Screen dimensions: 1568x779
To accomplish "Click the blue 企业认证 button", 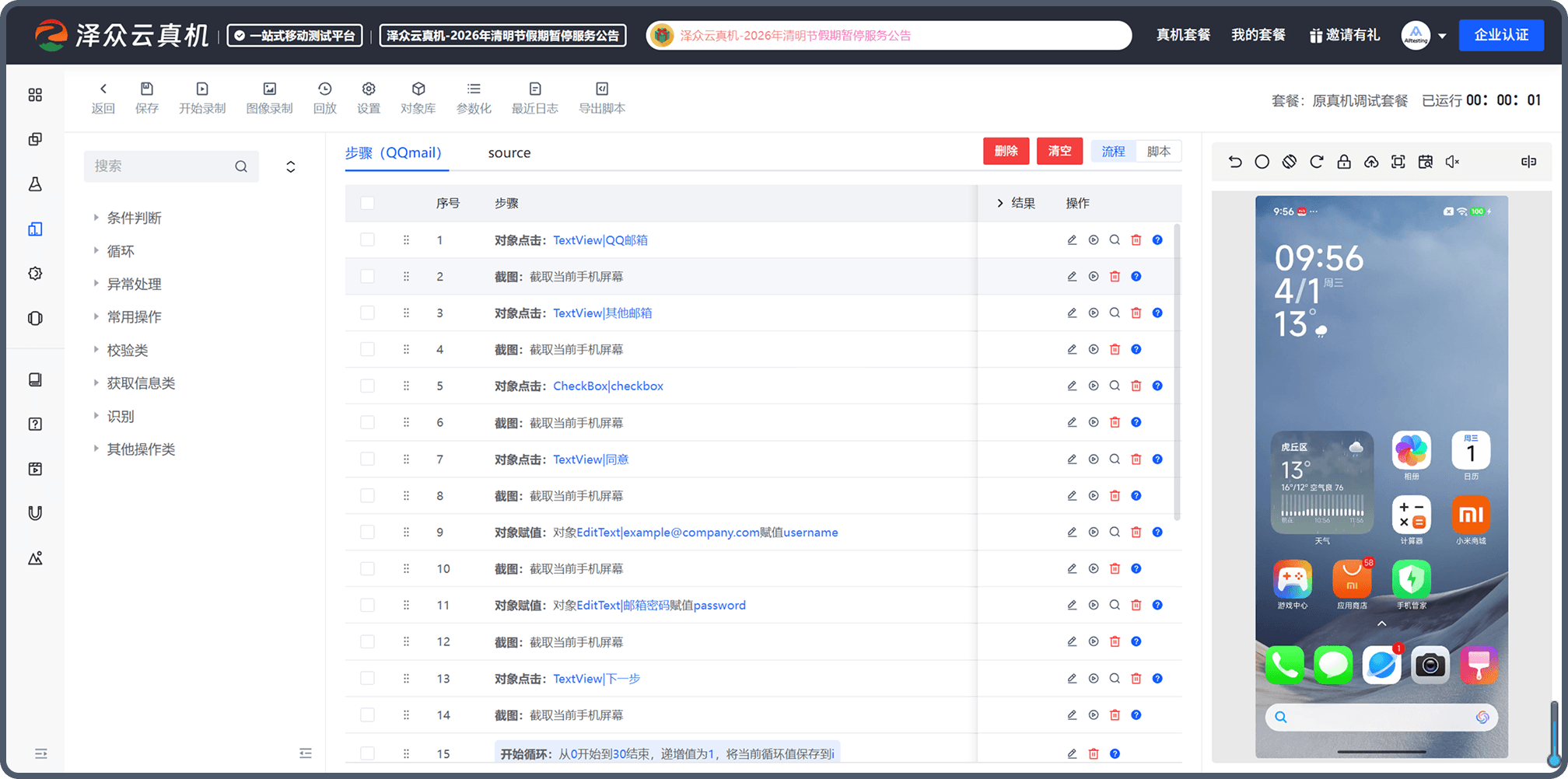I will [x=1501, y=35].
